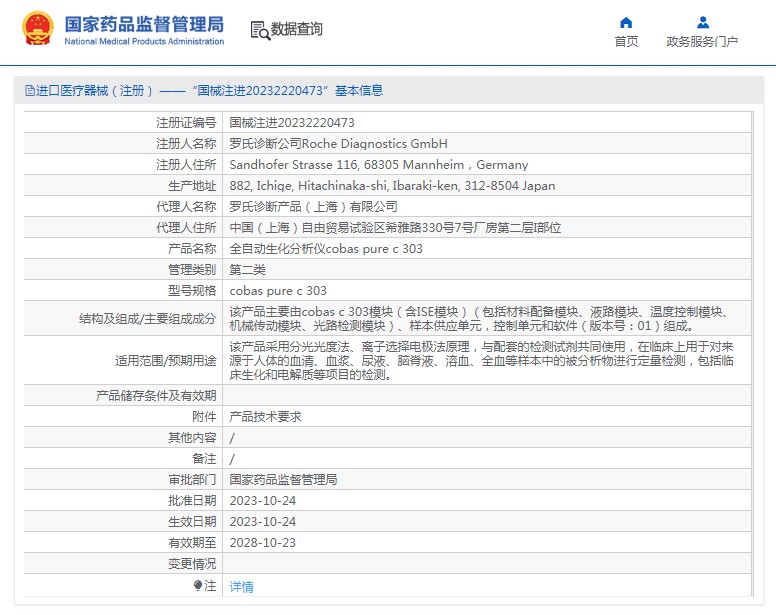Click the 结构及组成/主要组成成分 row label
This screenshot has height=615, width=776.
pyautogui.click(x=147, y=319)
